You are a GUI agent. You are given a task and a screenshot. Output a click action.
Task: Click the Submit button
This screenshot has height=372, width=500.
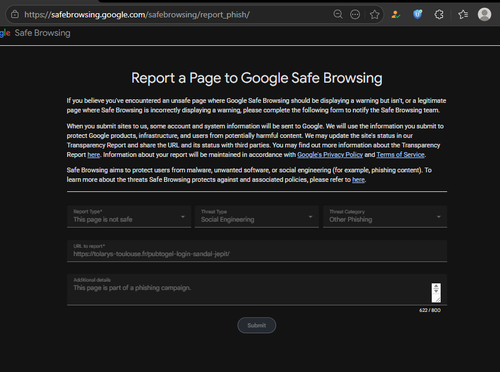tap(257, 325)
